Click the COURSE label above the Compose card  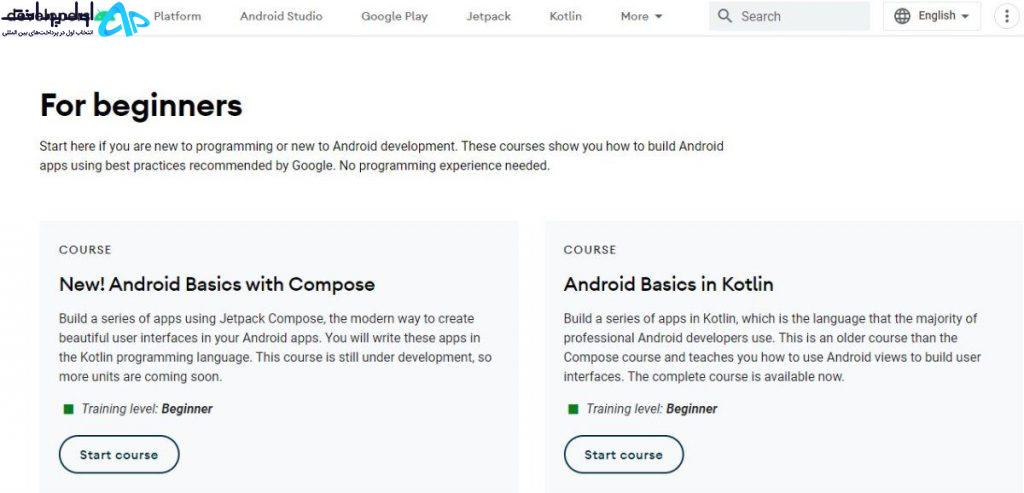pyautogui.click(x=85, y=249)
